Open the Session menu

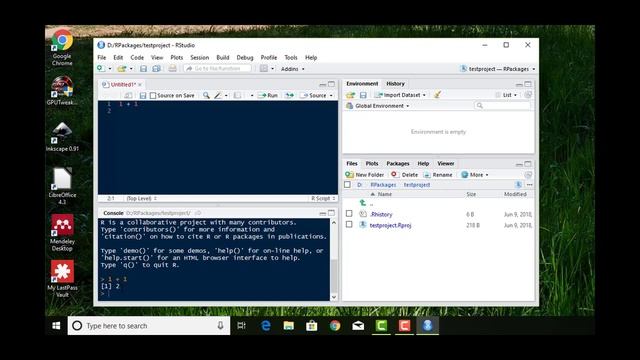point(200,58)
